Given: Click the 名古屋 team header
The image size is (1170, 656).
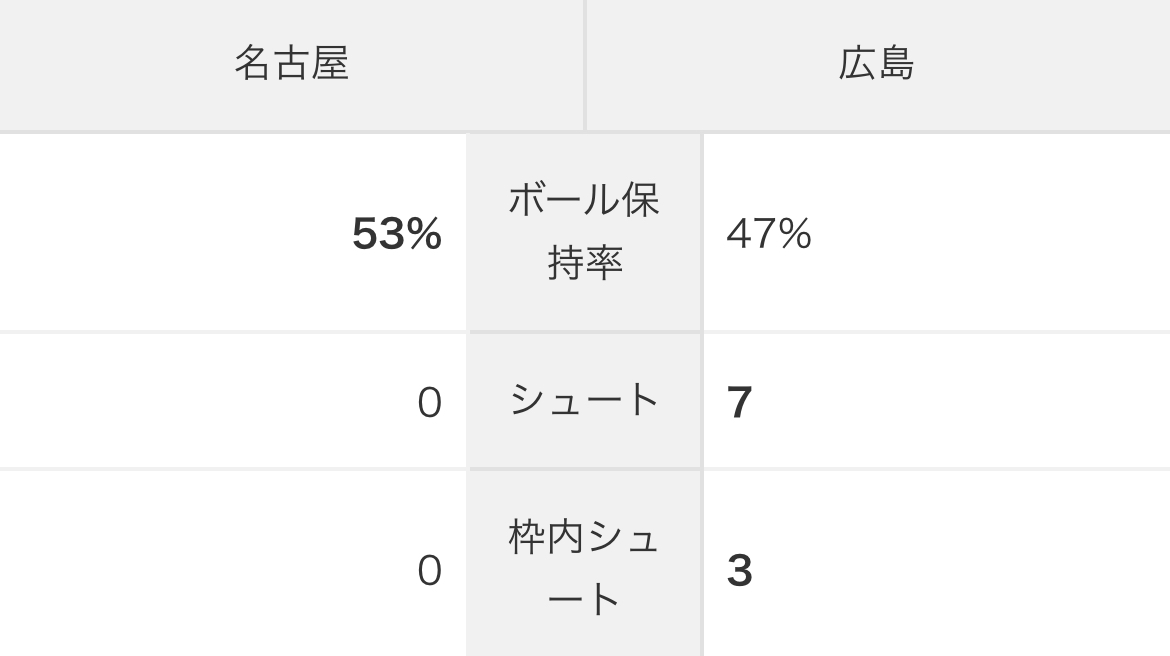Looking at the screenshot, I should (x=291, y=64).
